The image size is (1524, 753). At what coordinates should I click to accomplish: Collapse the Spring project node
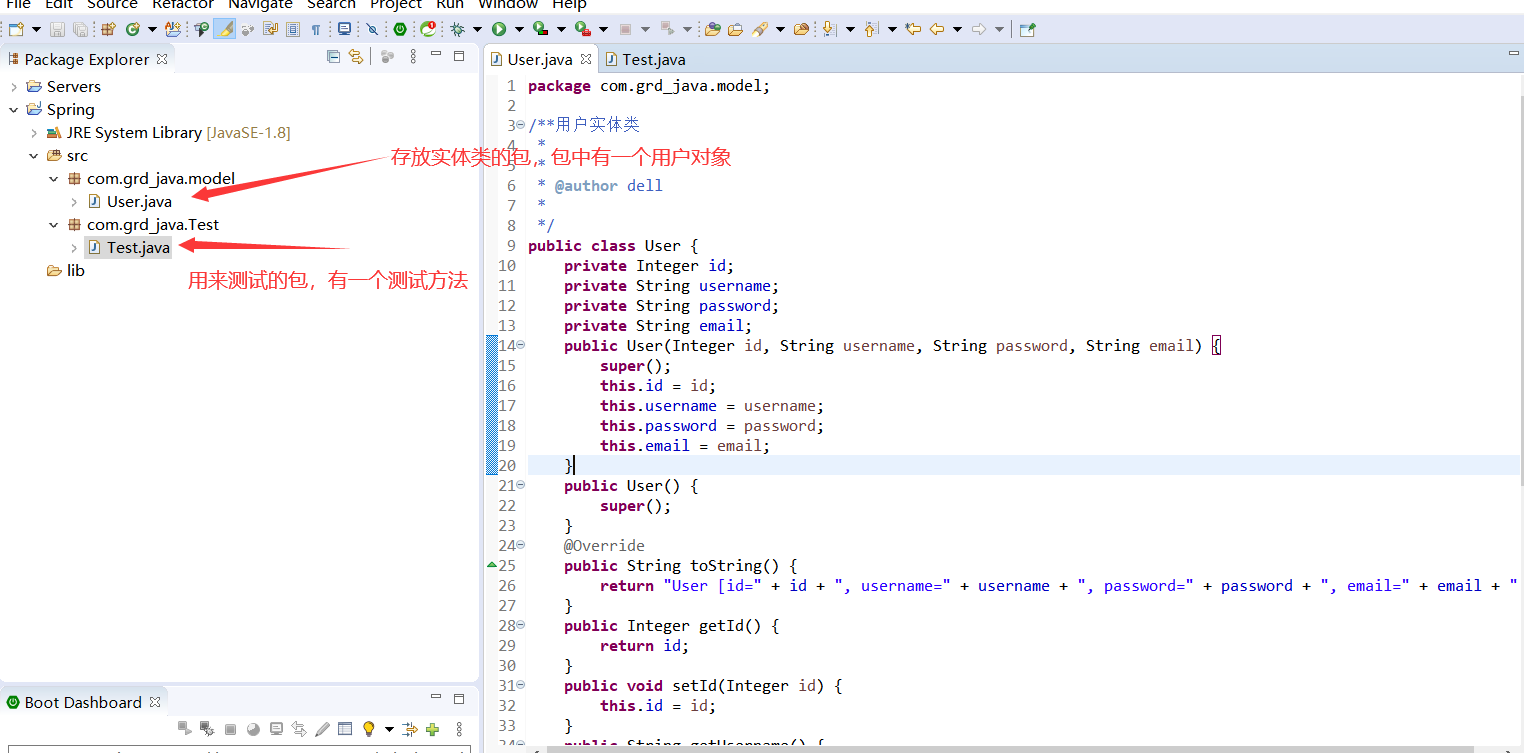point(14,110)
